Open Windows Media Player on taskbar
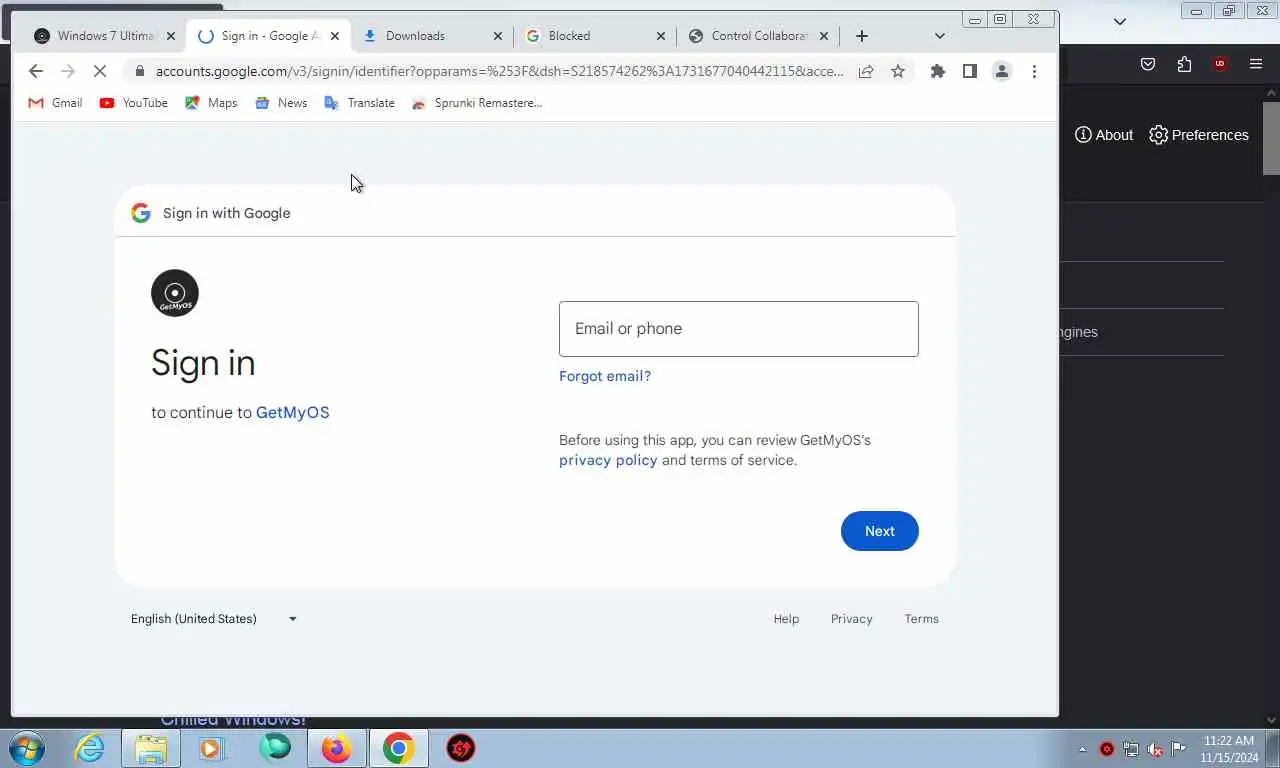The image size is (1280, 768). coord(211,748)
